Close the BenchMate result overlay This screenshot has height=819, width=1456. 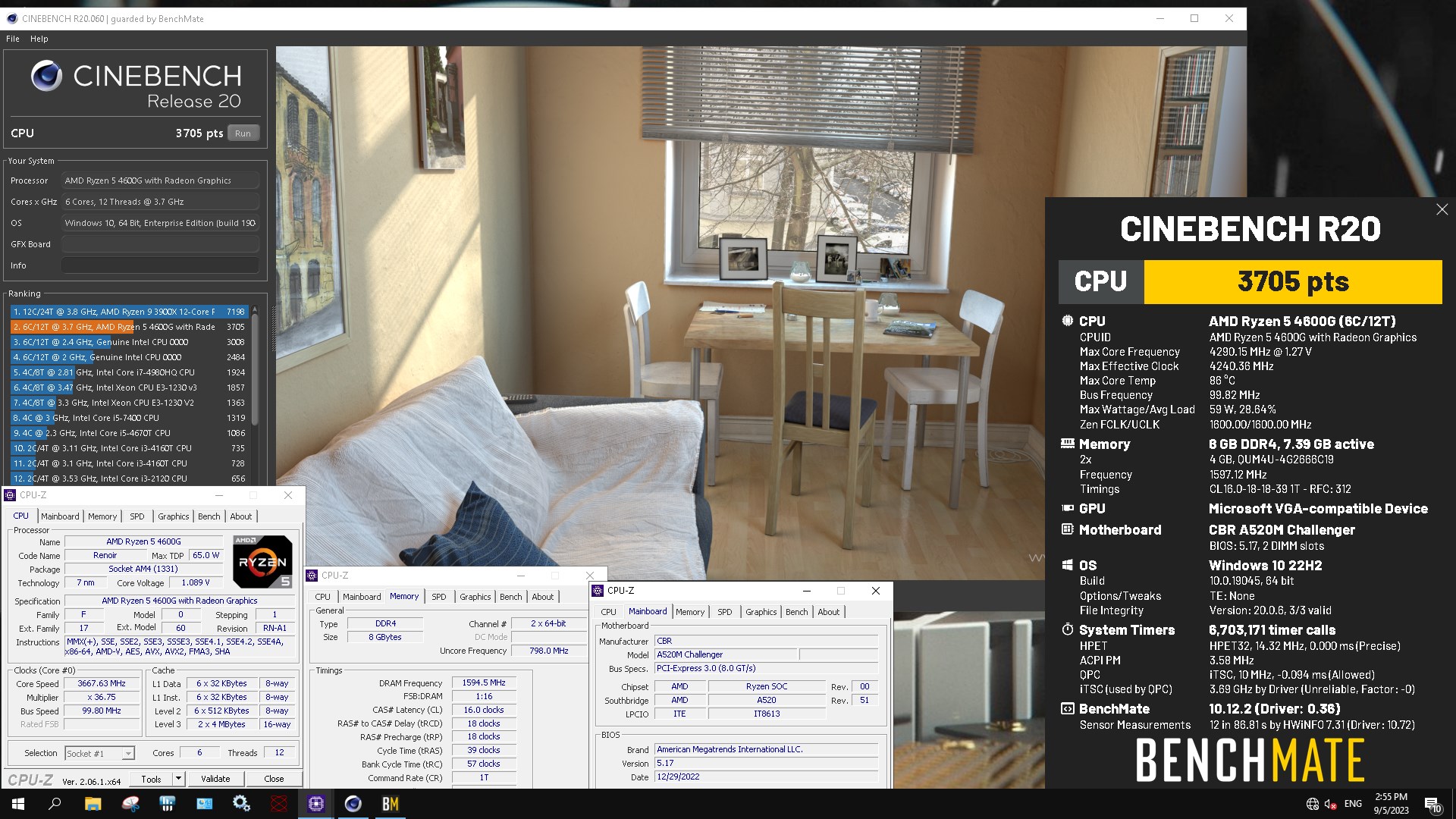[1442, 209]
